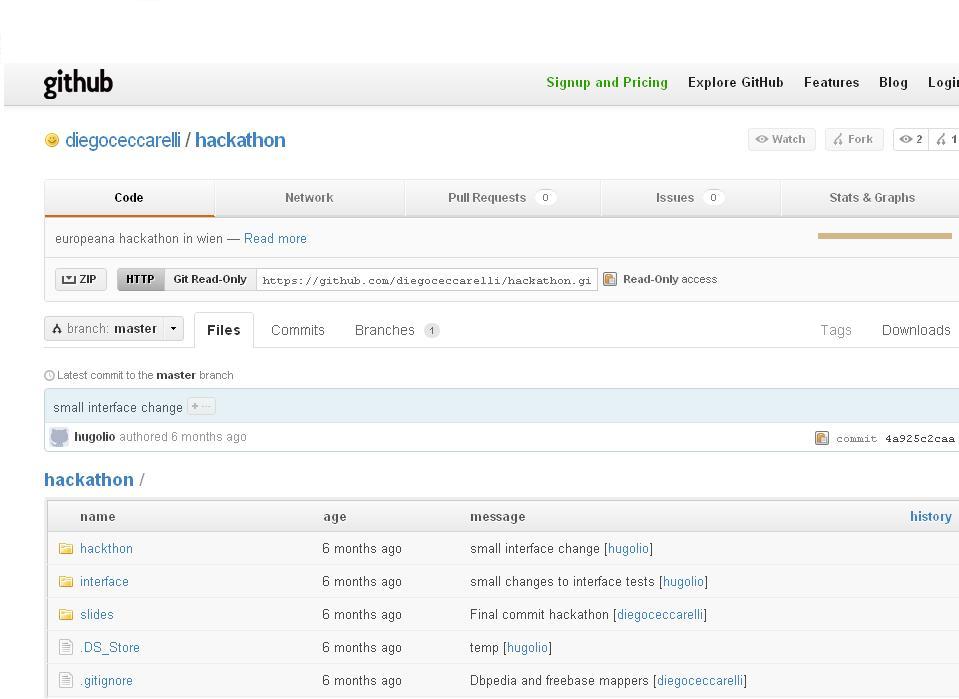Click the Read more link
The image size is (959, 699).
click(x=275, y=238)
